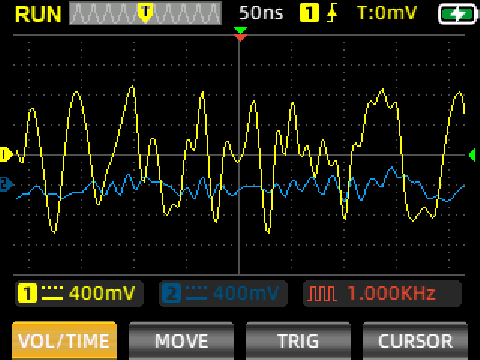Image resolution: width=480 pixels, height=360 pixels.
Task: Check the battery charging icon
Action: 457,14
